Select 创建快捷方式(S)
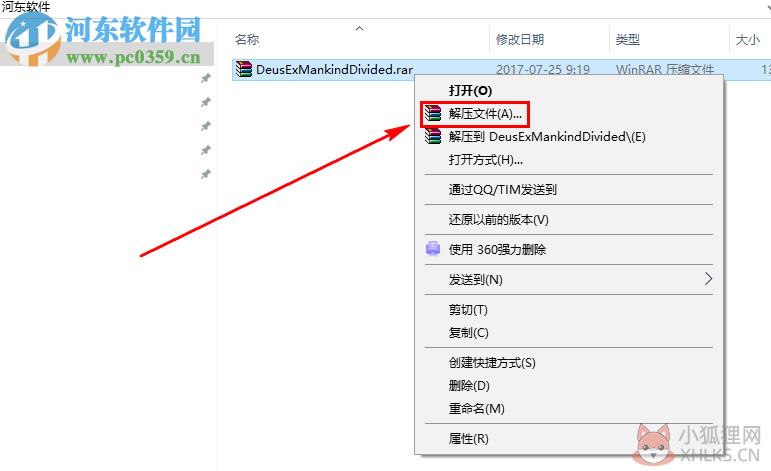 492,363
